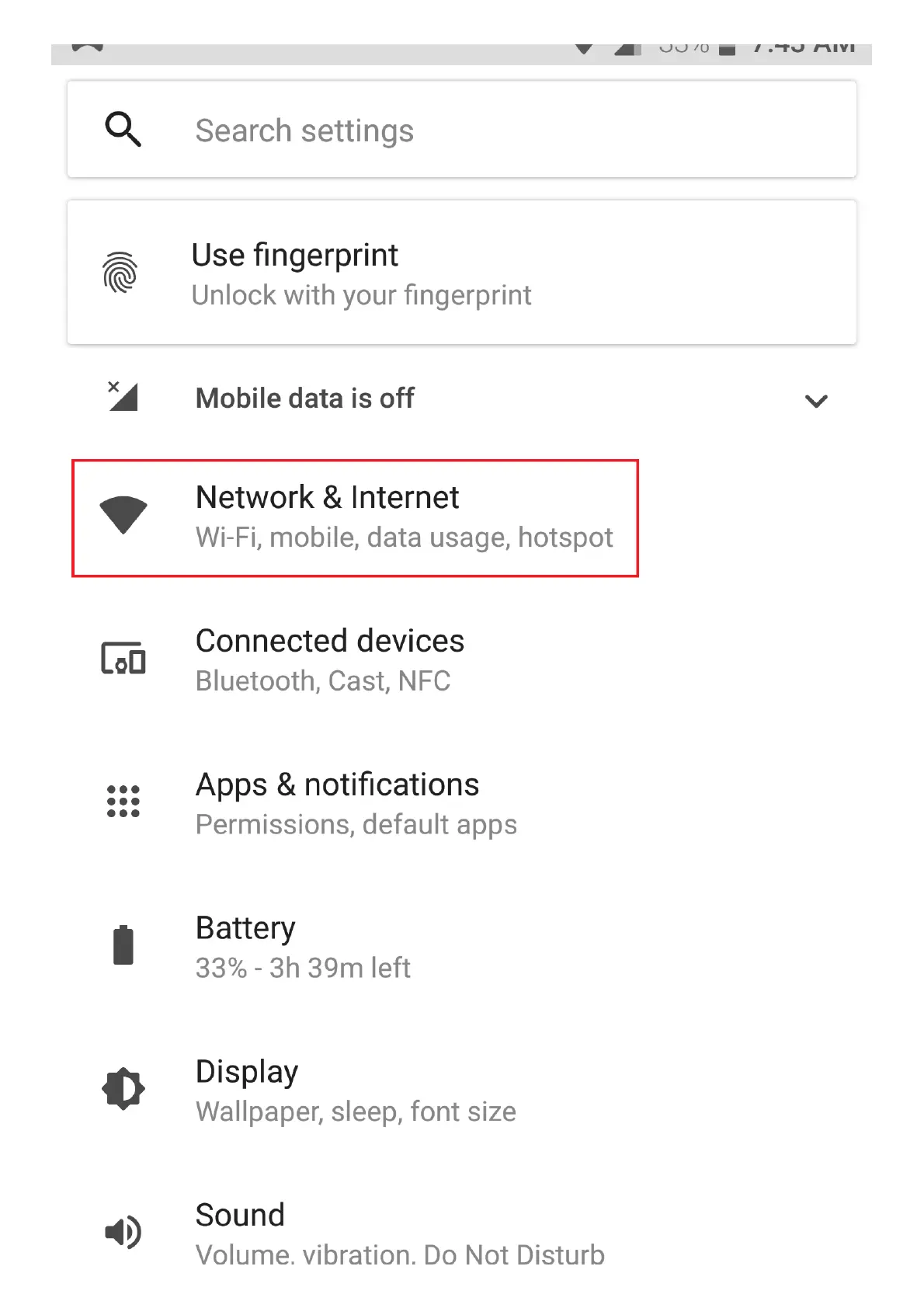Viewport: 924px width, 1308px height.
Task: Focus the Search settings field
Action: (466, 130)
